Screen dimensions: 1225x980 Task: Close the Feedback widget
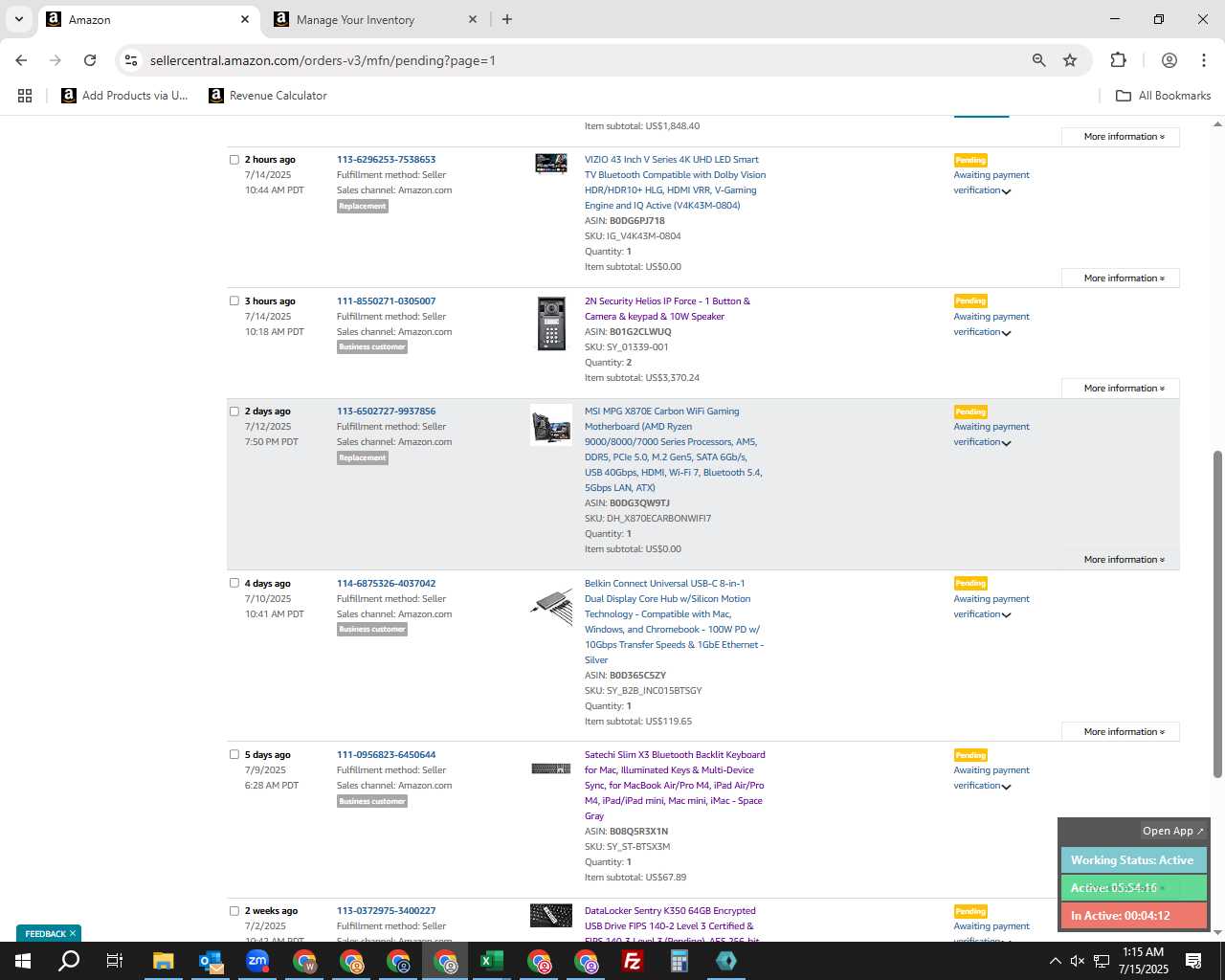pyautogui.click(x=73, y=933)
